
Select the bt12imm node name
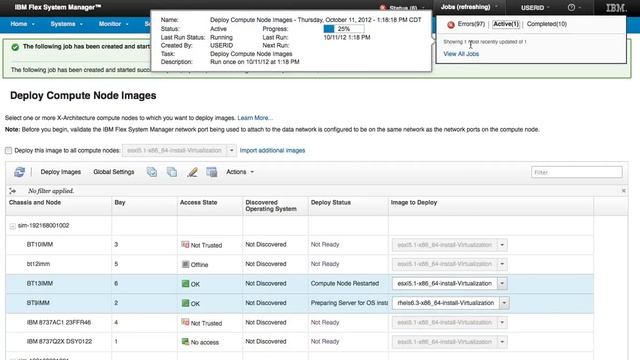click(38, 264)
